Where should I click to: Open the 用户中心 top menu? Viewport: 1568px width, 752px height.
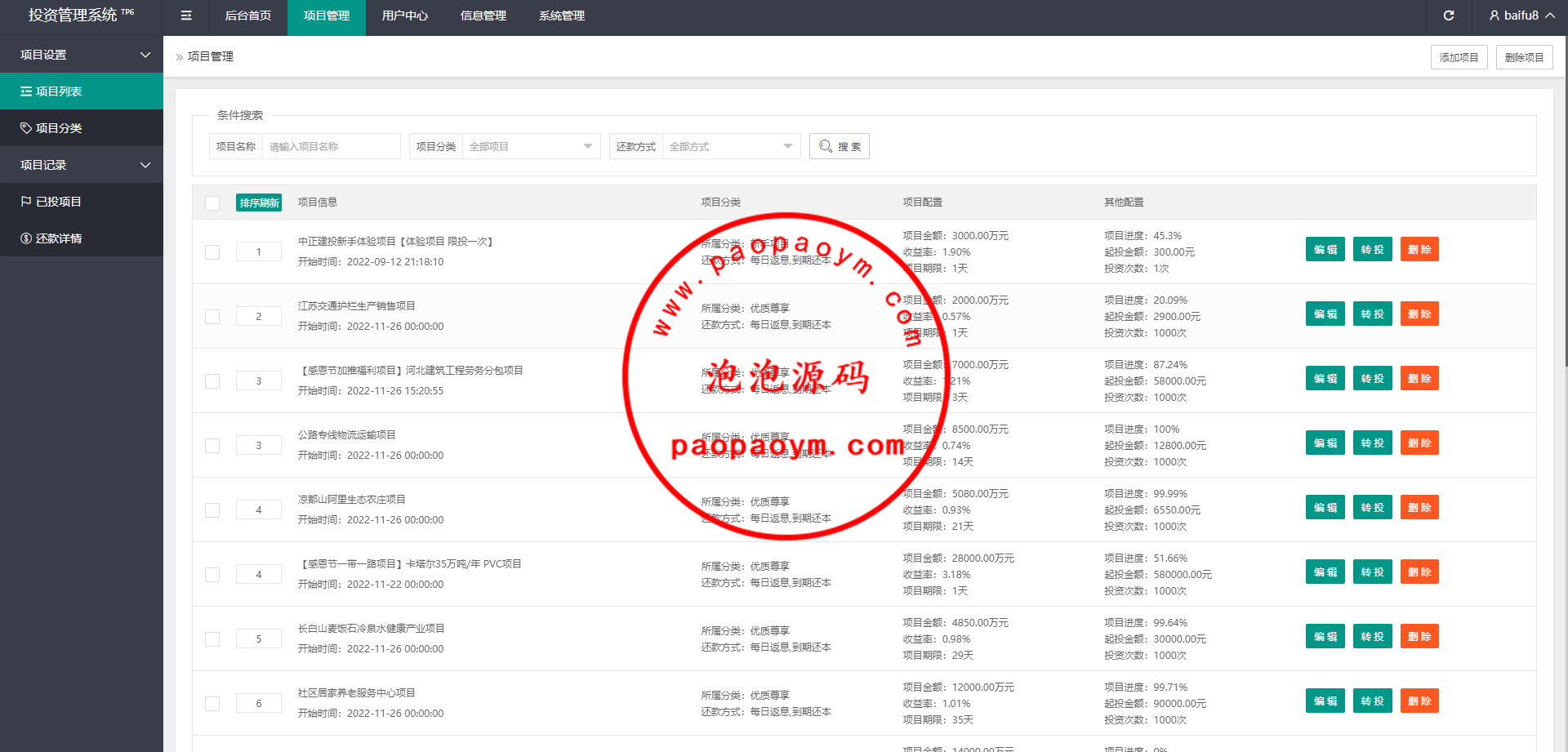405,16
